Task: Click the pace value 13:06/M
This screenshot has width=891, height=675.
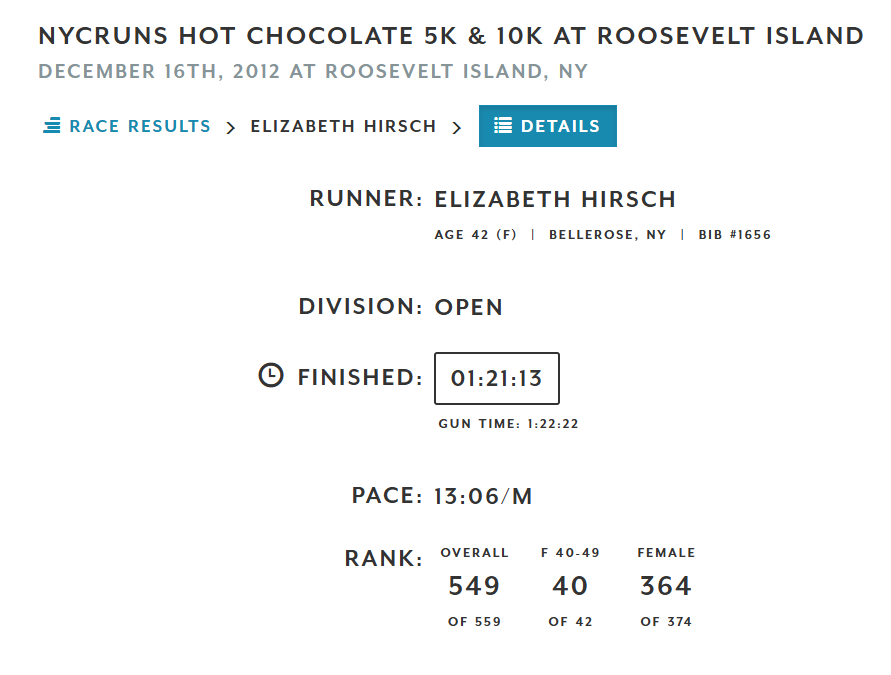Action: (483, 496)
